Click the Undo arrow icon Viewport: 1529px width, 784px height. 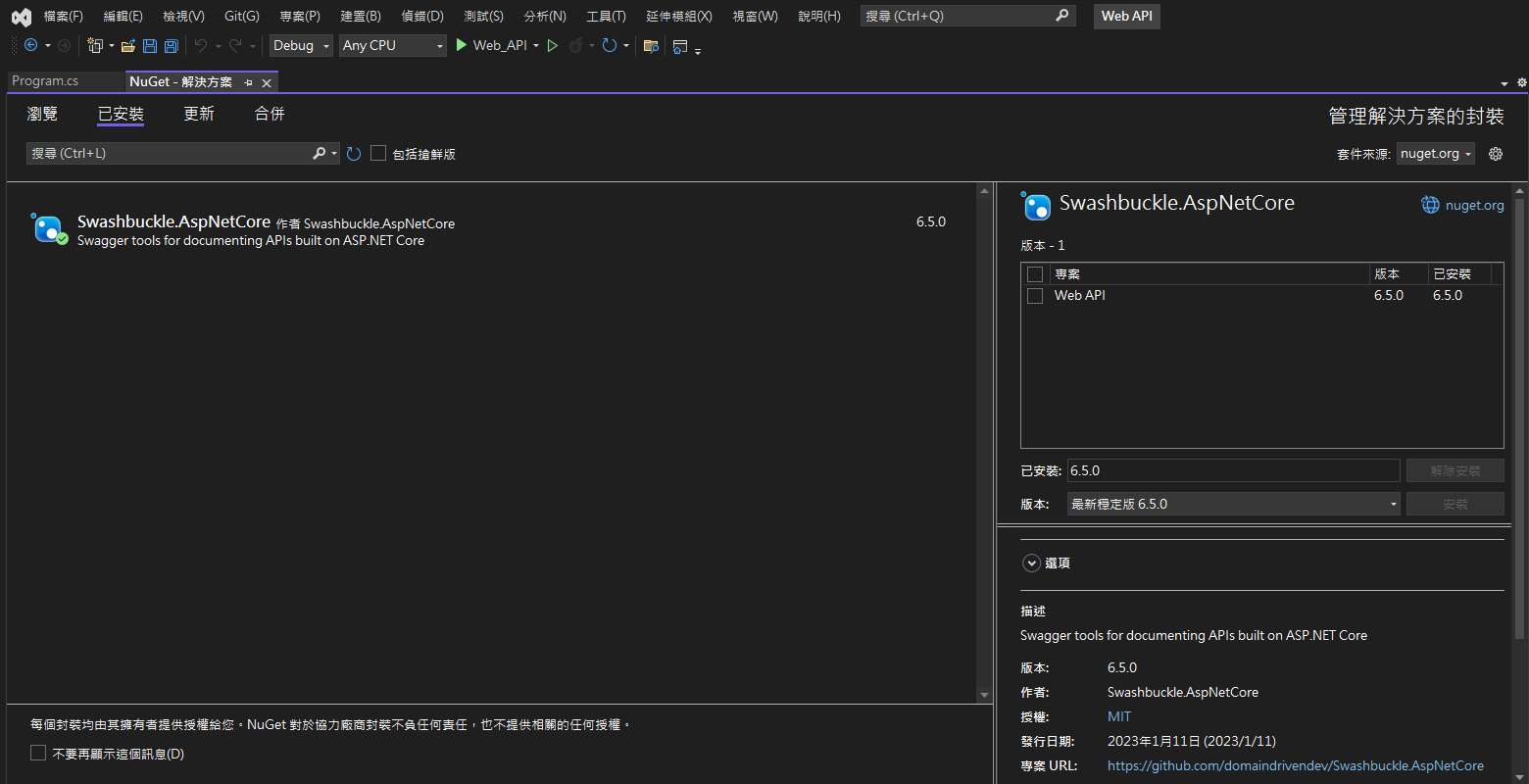click(x=201, y=45)
